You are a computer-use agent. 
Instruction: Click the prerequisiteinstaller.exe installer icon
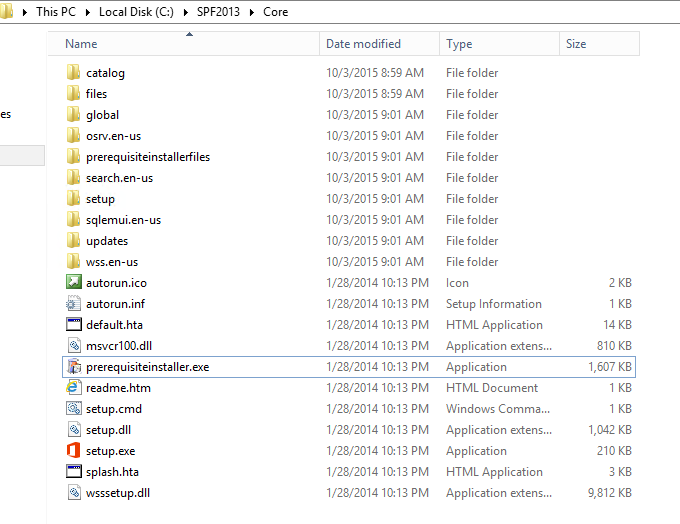74,367
